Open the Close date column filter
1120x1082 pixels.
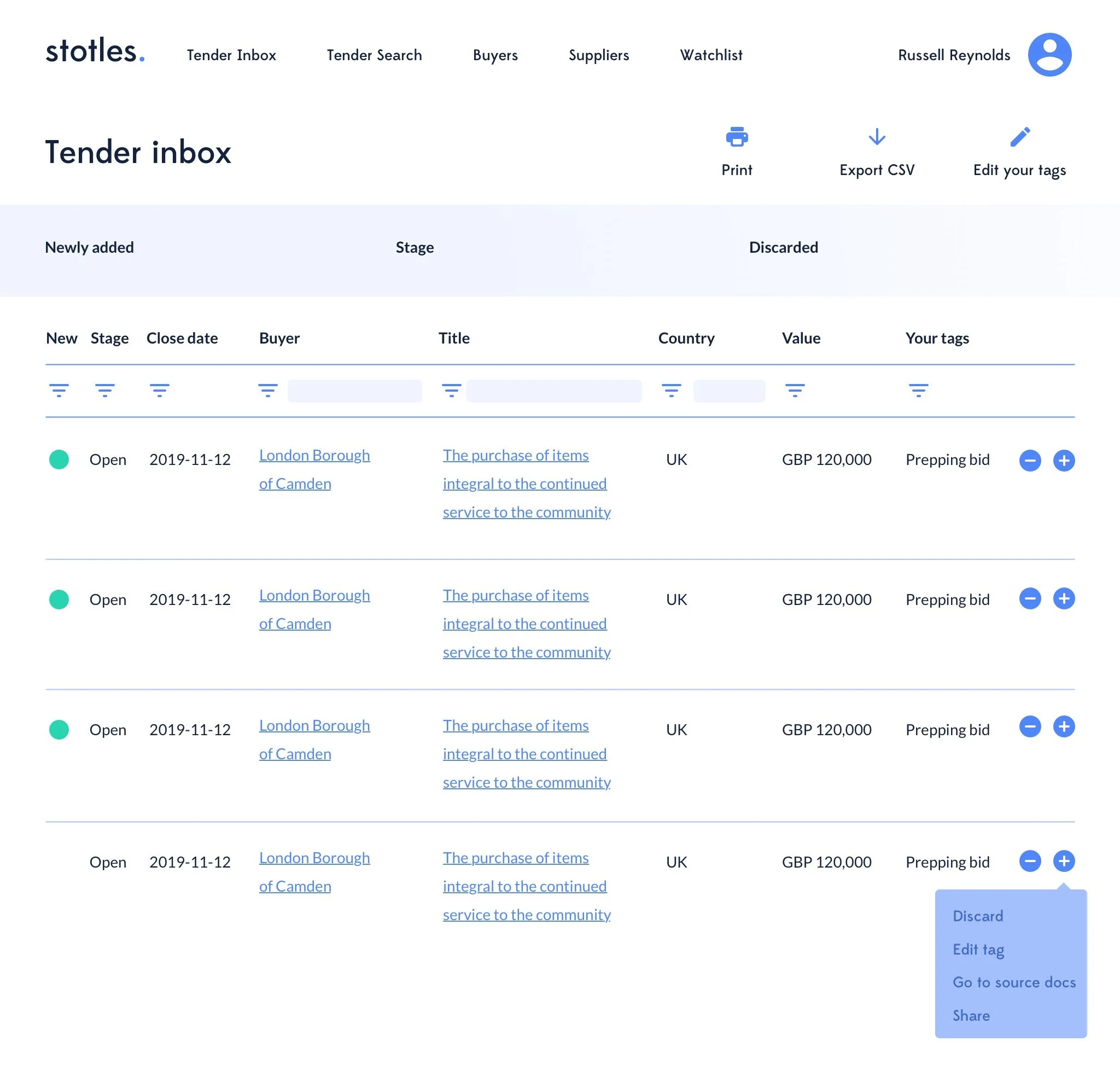160,391
